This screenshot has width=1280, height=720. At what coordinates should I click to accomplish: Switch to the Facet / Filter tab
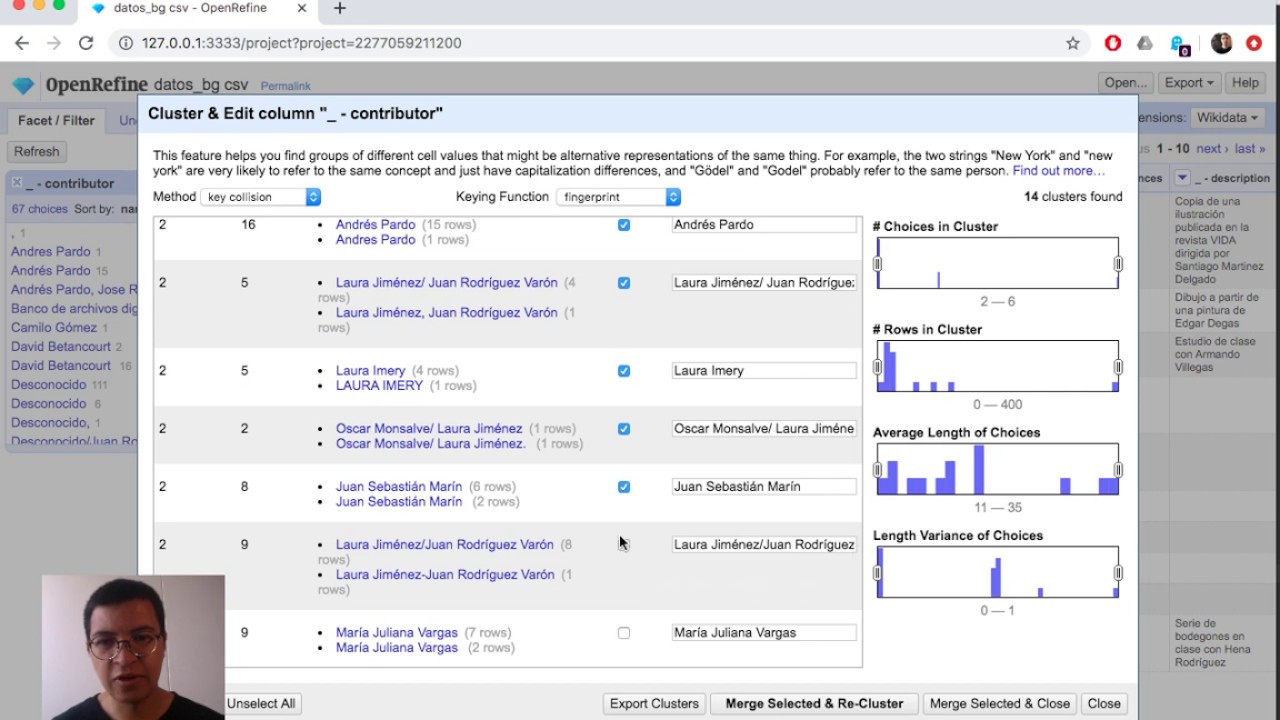click(x=56, y=120)
